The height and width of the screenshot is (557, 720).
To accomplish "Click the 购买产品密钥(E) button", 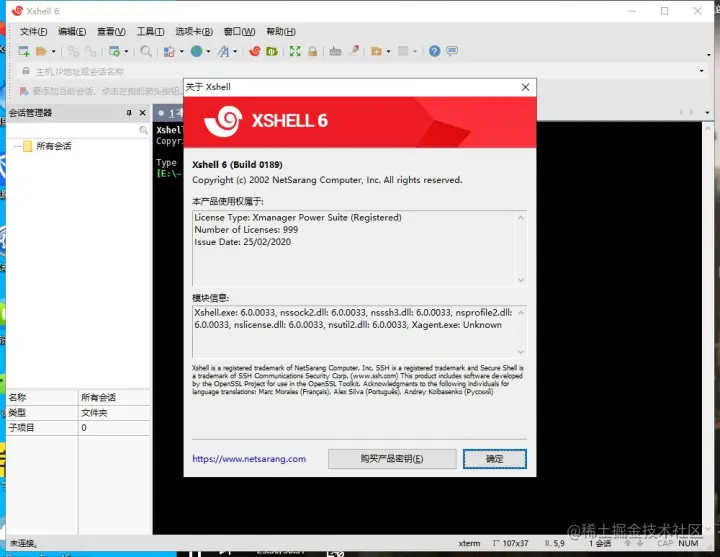I will [392, 459].
